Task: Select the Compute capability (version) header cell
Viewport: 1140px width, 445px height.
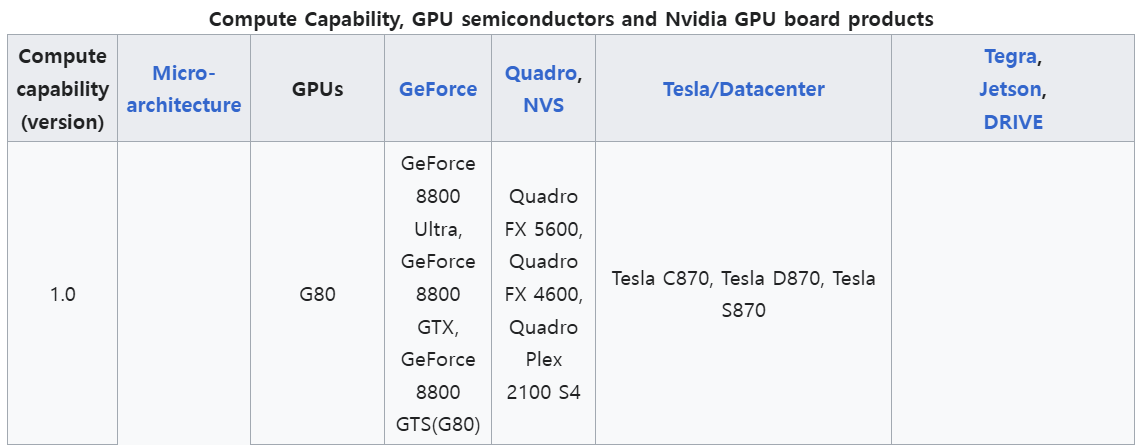Action: pyautogui.click(x=63, y=89)
